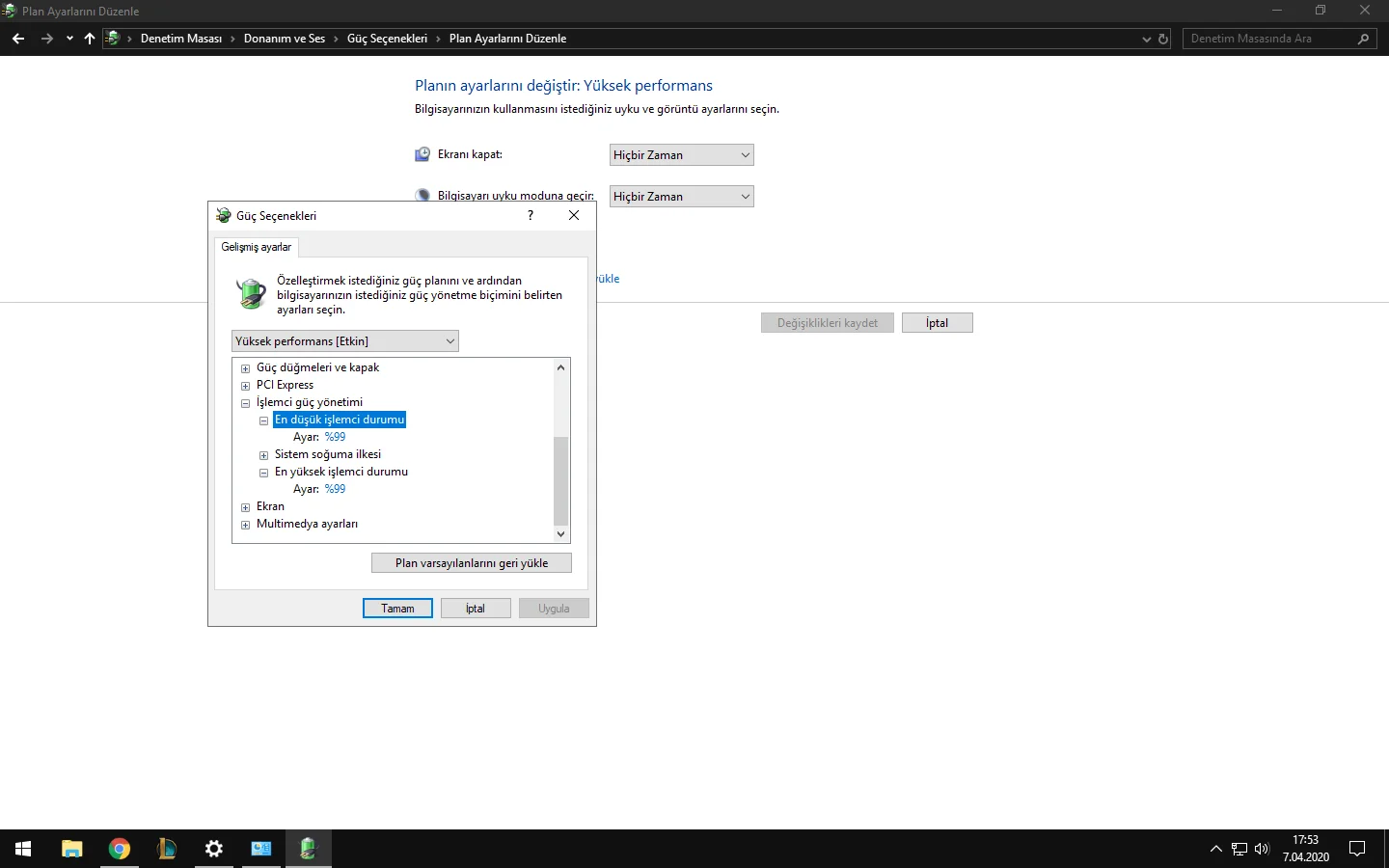
Task: Click İptal button in Plan Ayarlarını Düzenle window
Action: [938, 323]
